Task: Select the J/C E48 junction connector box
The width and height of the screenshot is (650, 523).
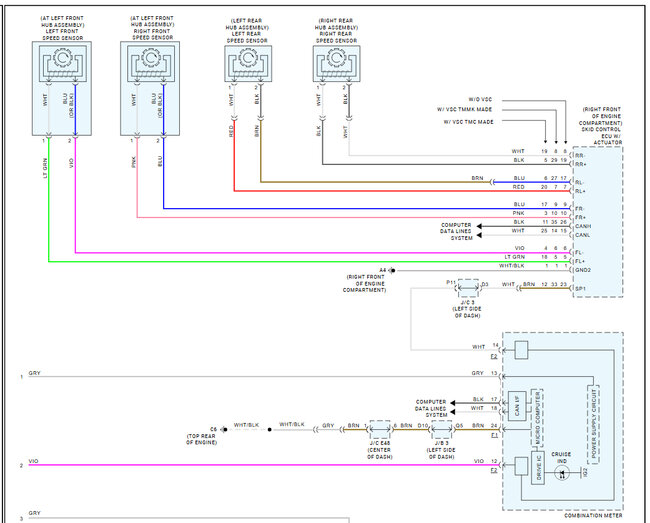Action: [x=380, y=430]
